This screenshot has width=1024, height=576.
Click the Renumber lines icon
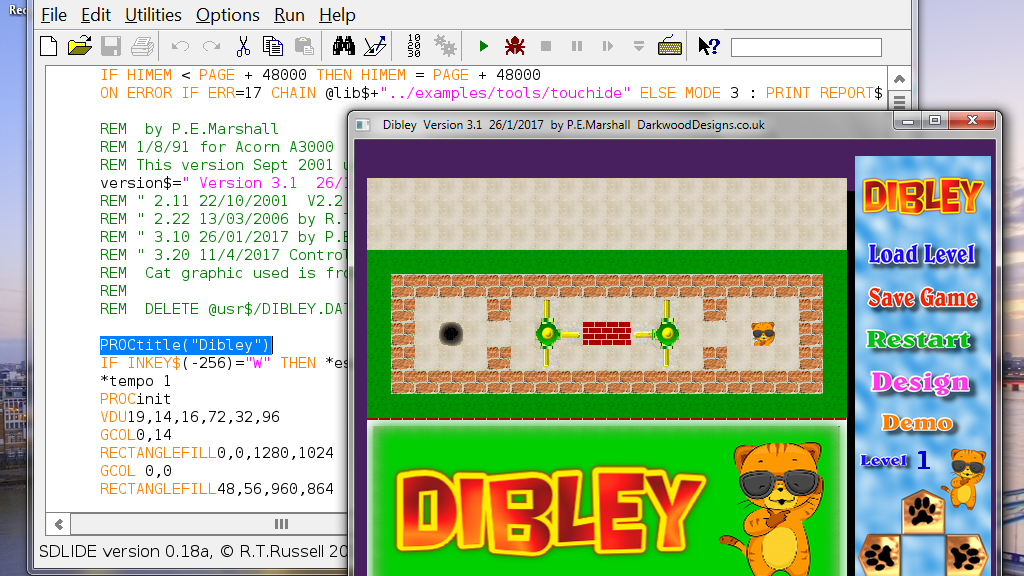[x=414, y=46]
